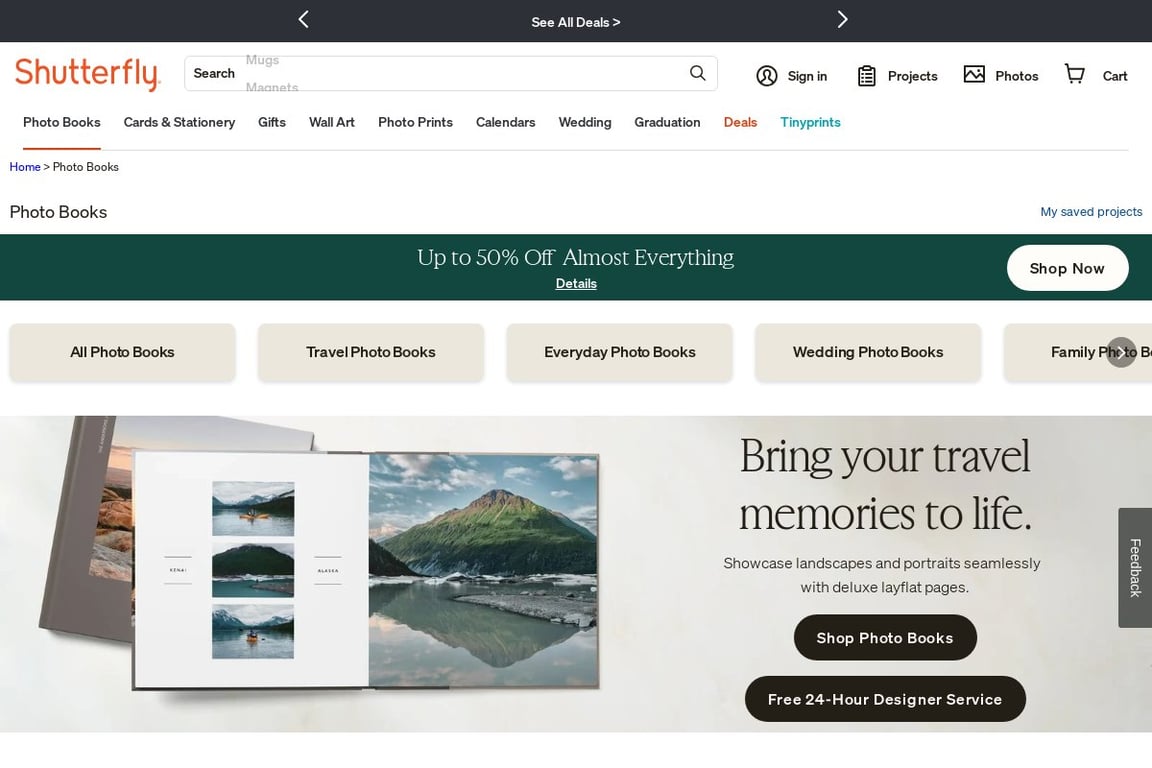Screen dimensions: 1152x768
Task: Select Wedding Photo Books category
Action: (868, 353)
